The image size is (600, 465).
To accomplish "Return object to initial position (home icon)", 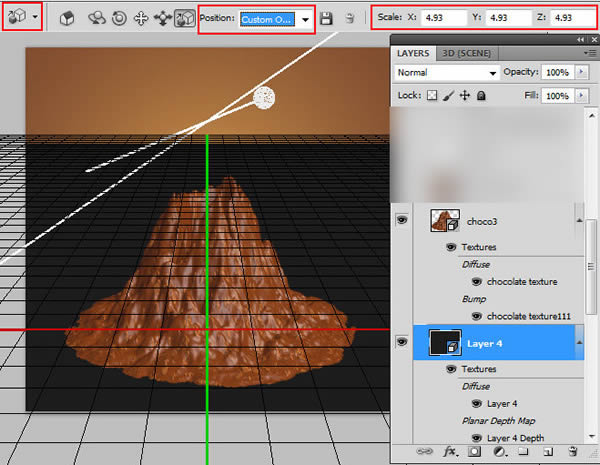I will pos(67,18).
